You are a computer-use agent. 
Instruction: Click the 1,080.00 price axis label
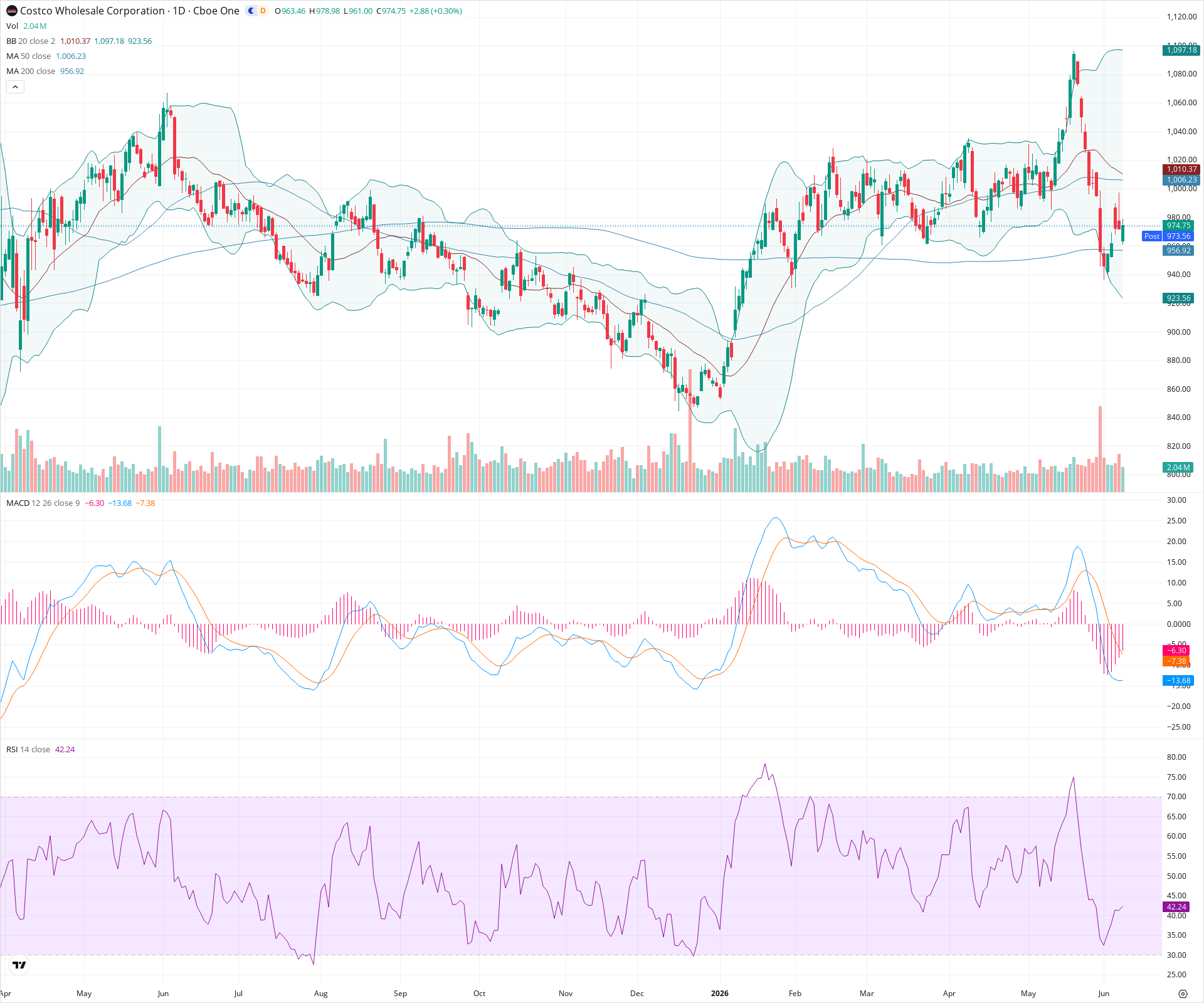(1181, 74)
